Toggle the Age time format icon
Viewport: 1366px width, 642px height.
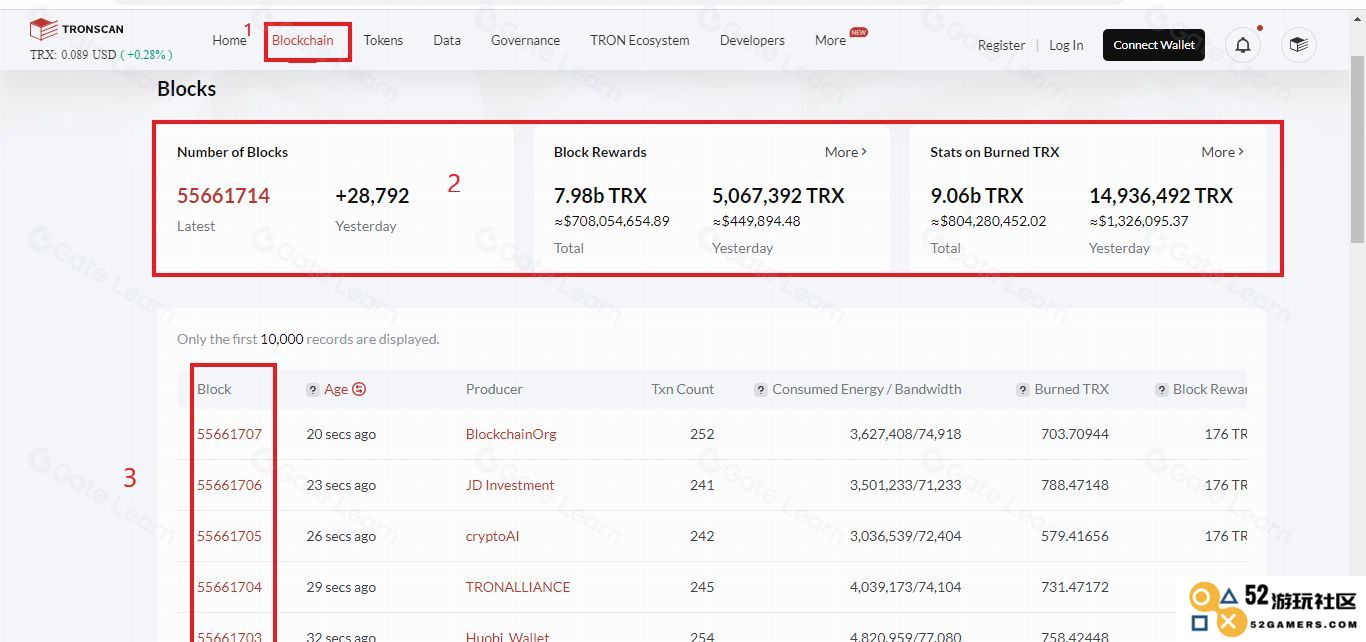coord(359,389)
